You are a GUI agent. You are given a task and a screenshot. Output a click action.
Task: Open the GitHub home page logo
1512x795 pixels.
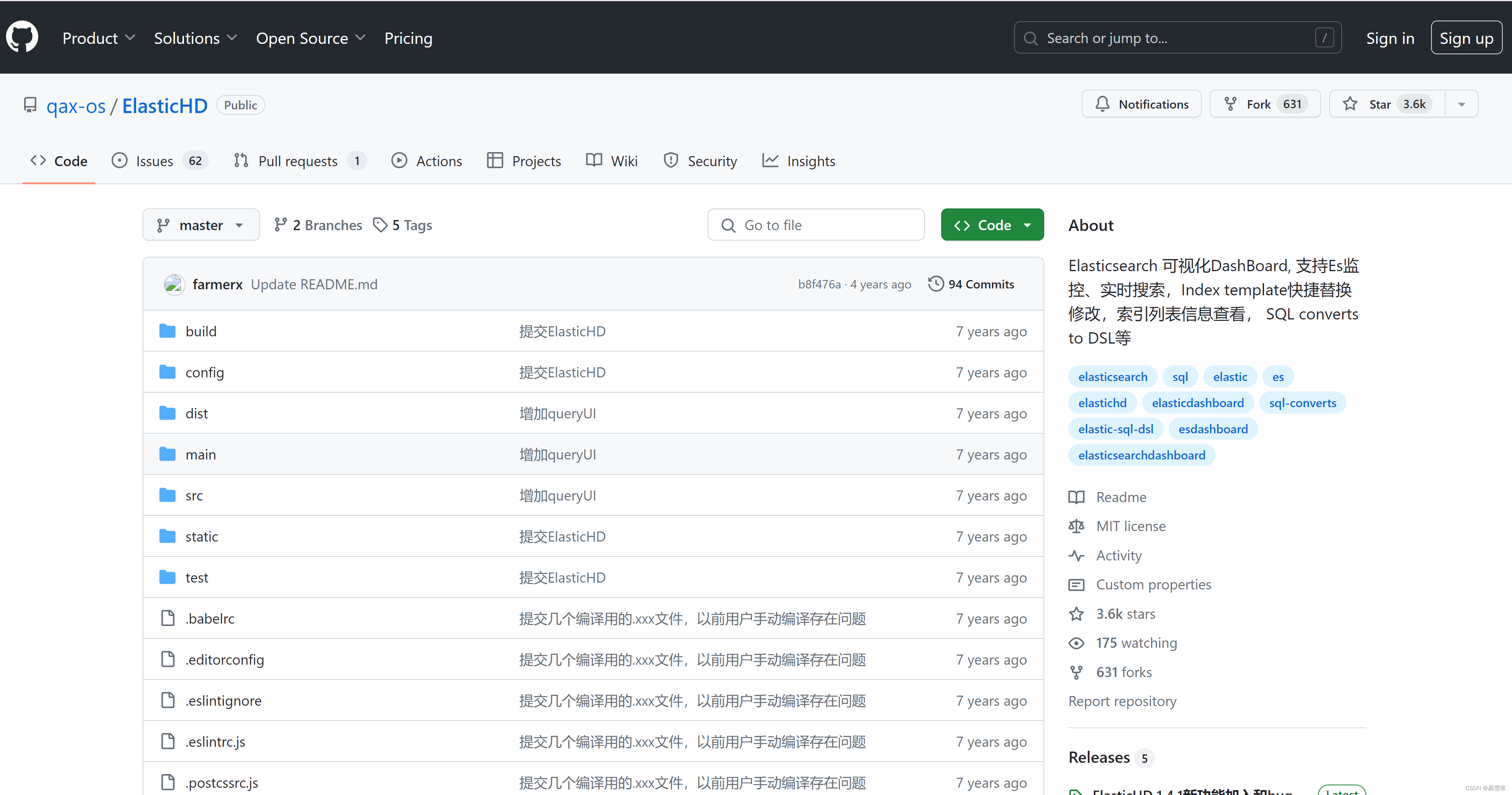(22, 36)
